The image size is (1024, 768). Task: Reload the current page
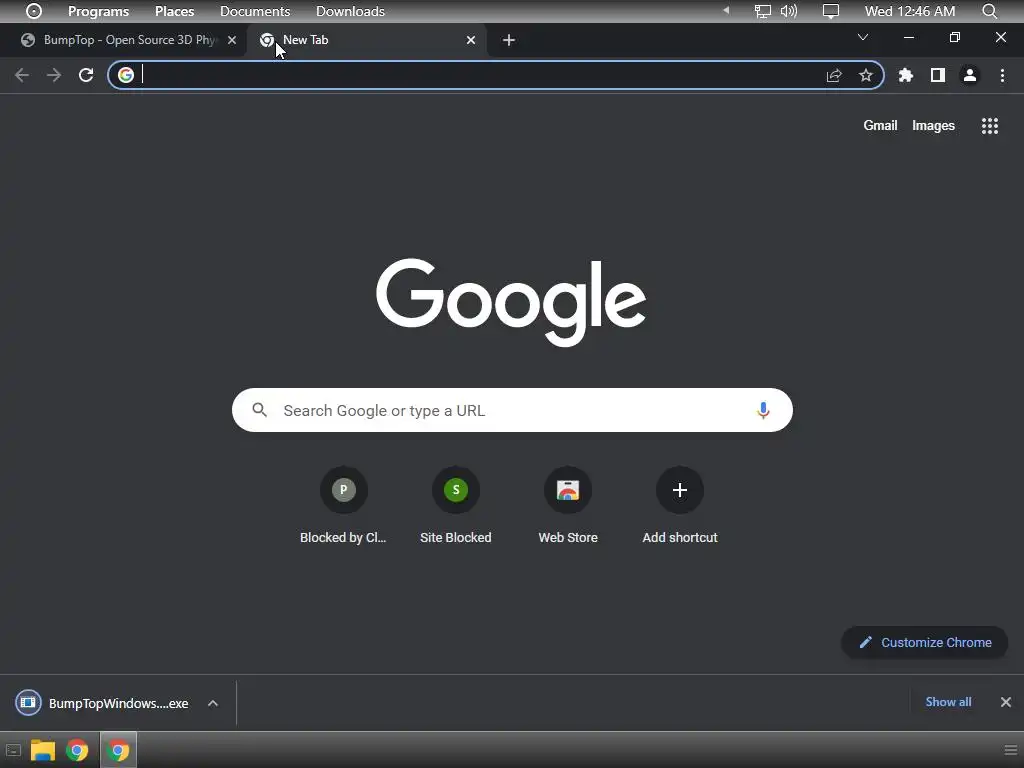[86, 75]
